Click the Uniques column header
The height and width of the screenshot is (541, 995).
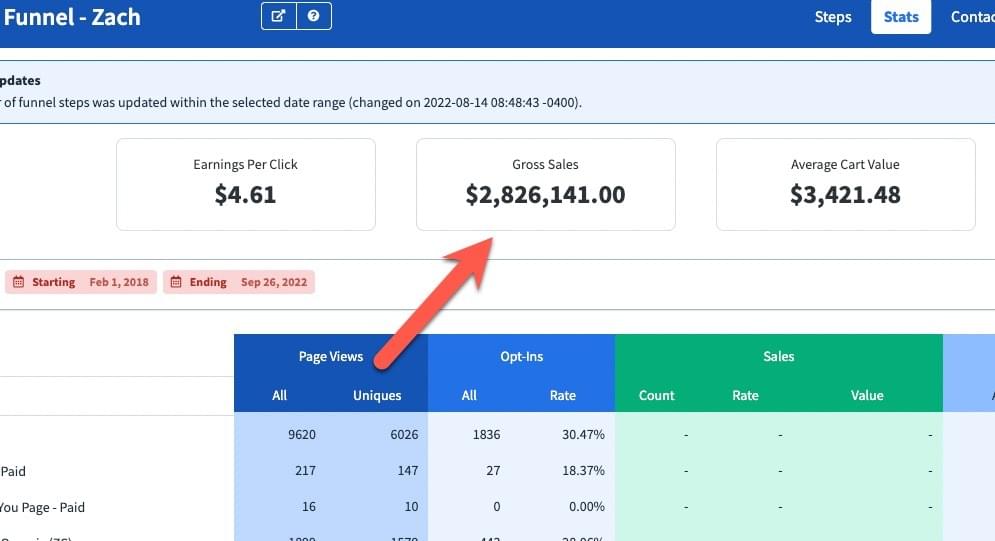coord(377,395)
